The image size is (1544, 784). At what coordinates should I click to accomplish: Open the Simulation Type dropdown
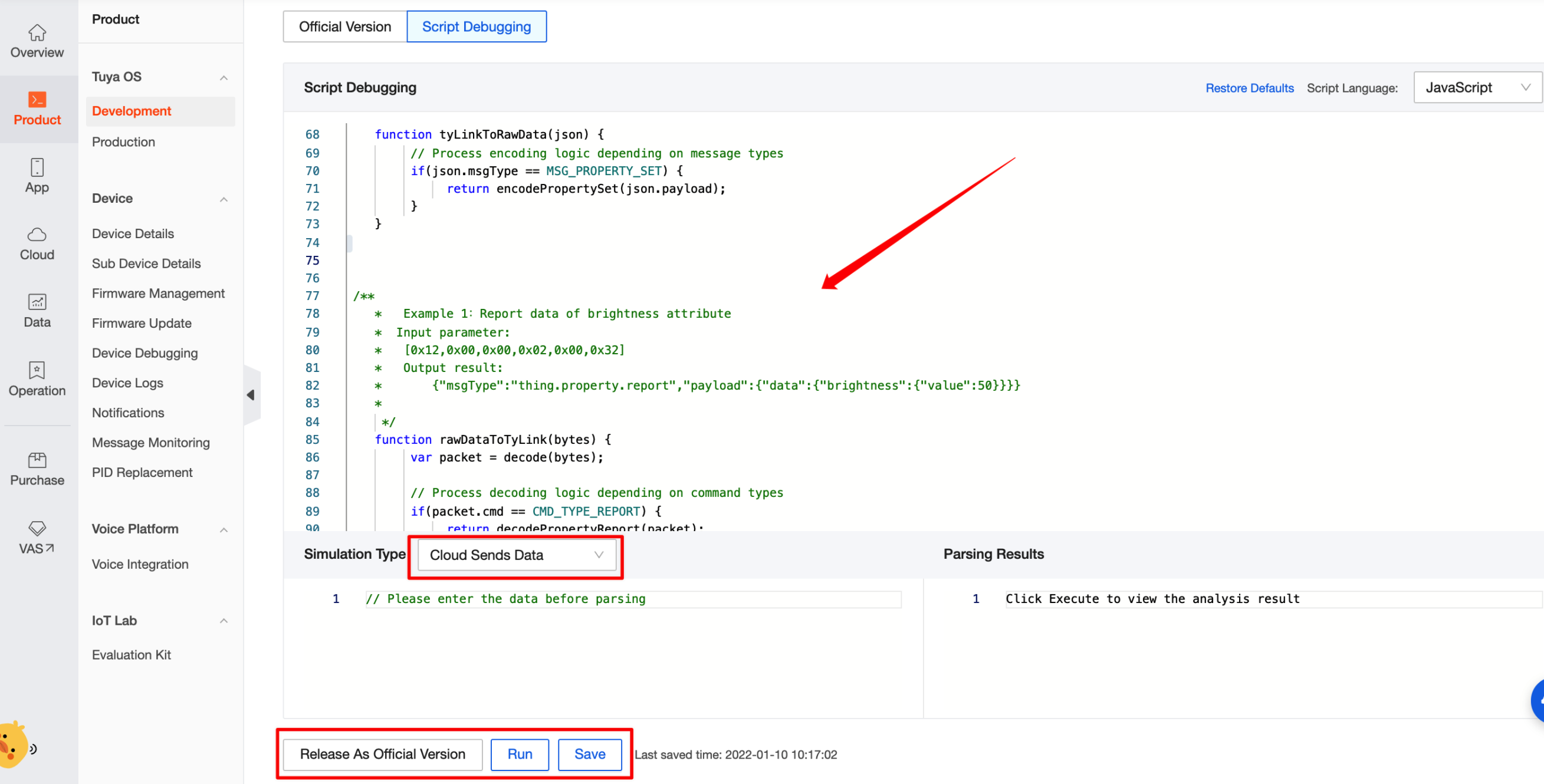click(515, 555)
